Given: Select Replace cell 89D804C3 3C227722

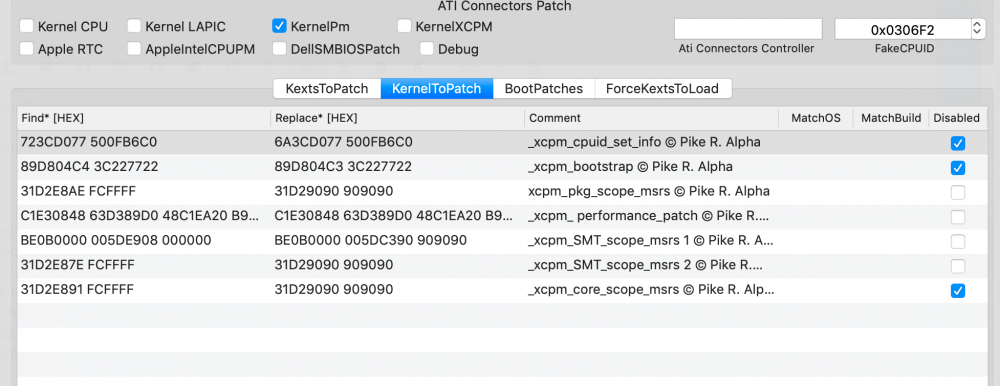Looking at the screenshot, I should pos(397,167).
